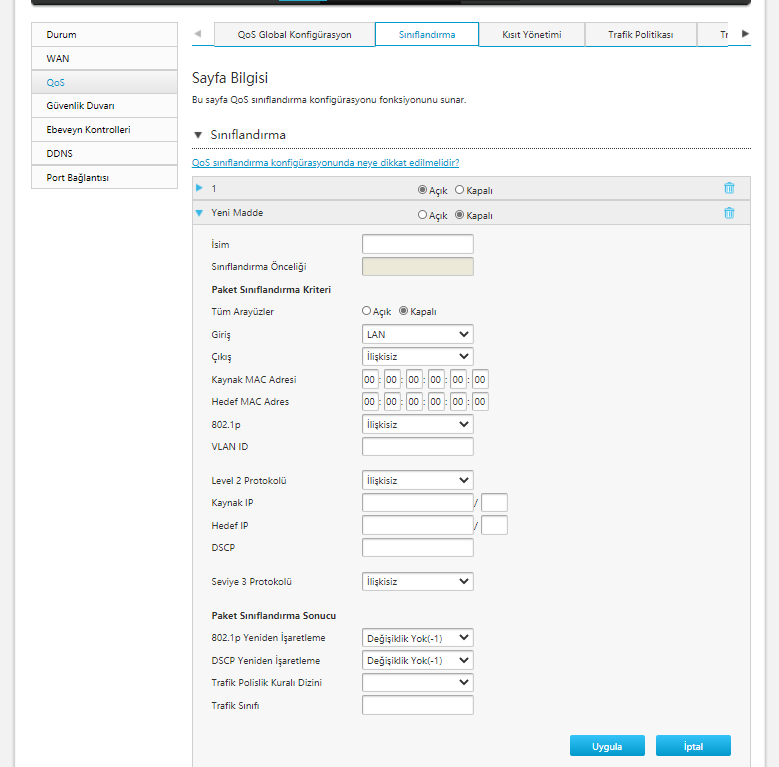
Task: Focus the İsim input field
Action: click(417, 244)
